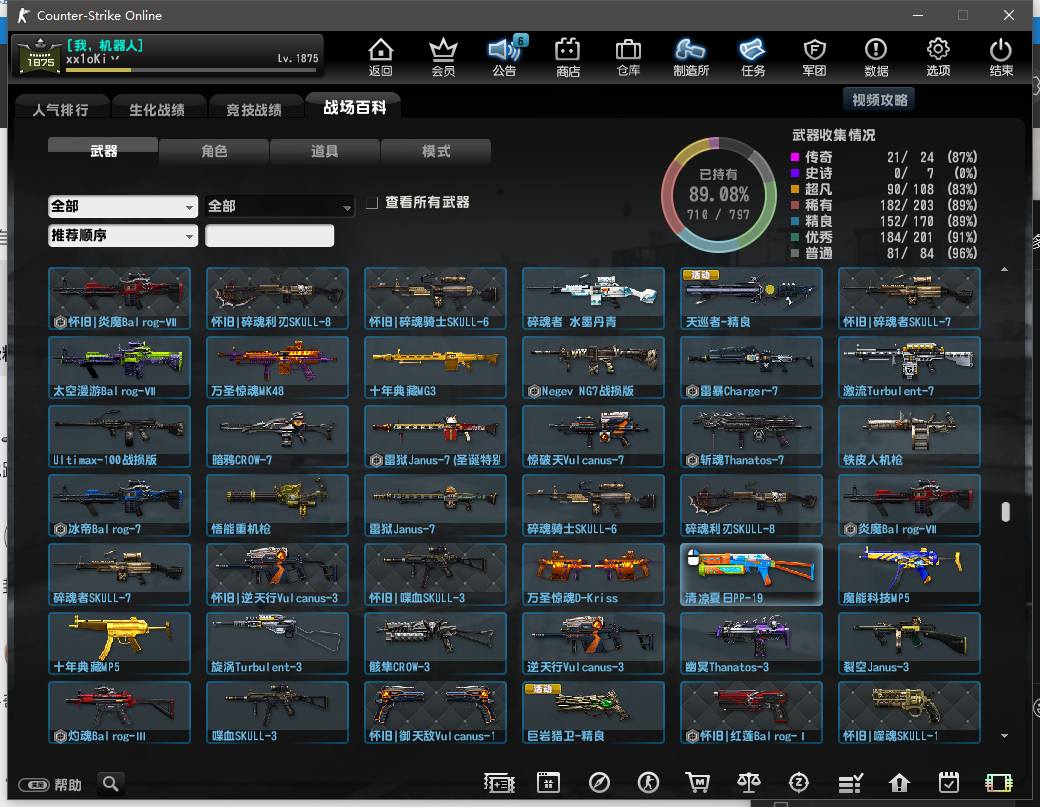Open the coupon ticket icon in bottom bar
This screenshot has width=1040, height=807.
(499, 783)
